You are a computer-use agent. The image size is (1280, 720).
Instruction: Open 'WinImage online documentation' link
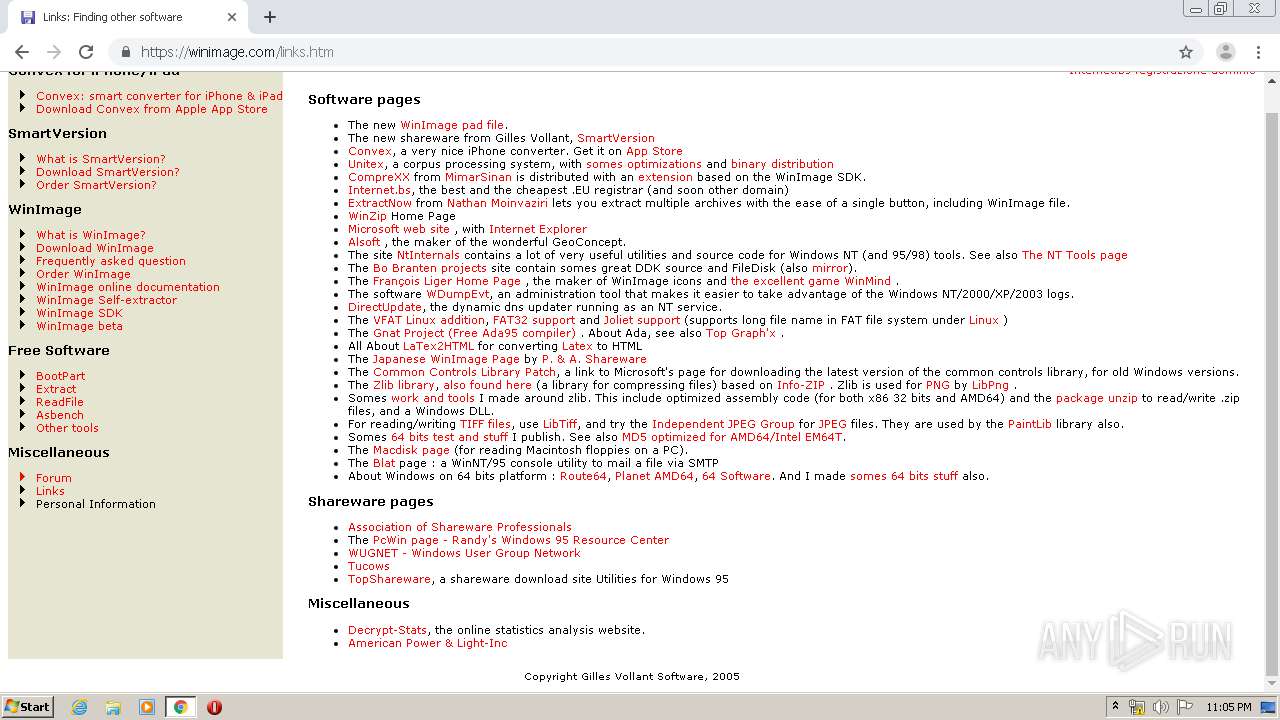point(128,287)
